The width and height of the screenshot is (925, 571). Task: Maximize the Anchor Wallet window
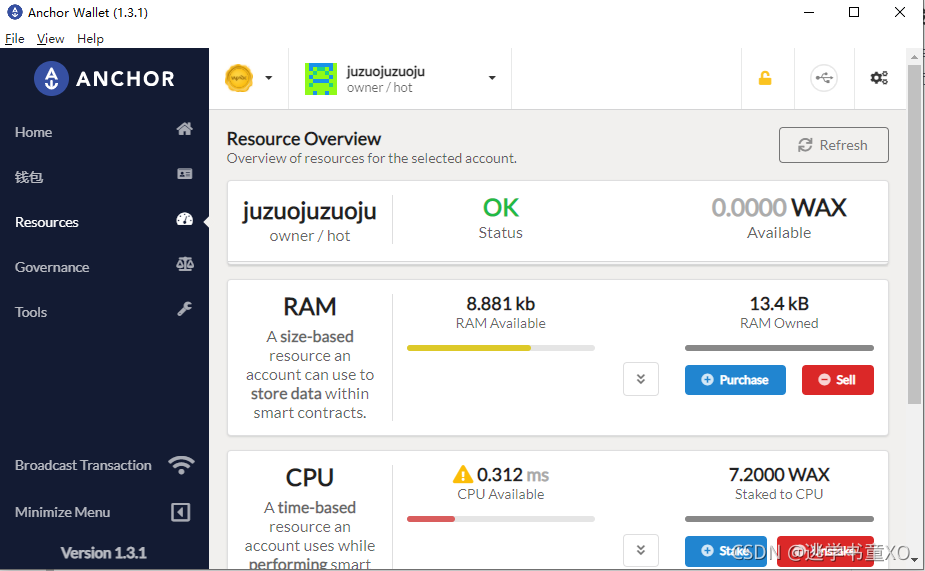tap(854, 12)
